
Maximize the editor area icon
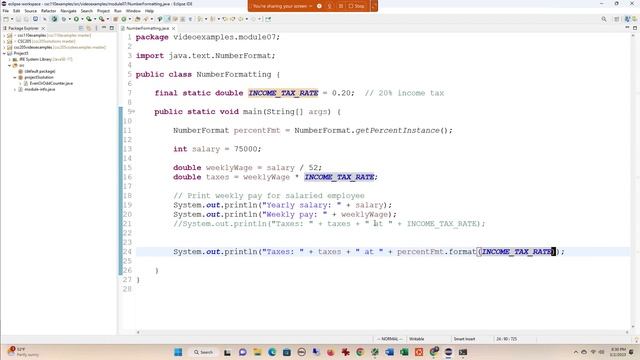(635, 28)
